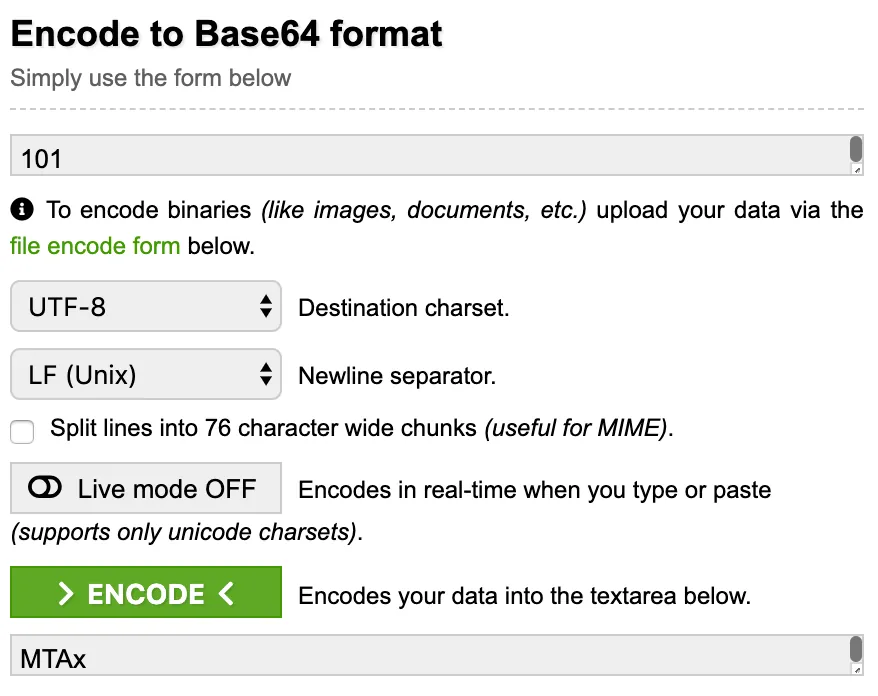Focus the input textarea containing 101
This screenshot has height=696, width=878.
point(420,157)
